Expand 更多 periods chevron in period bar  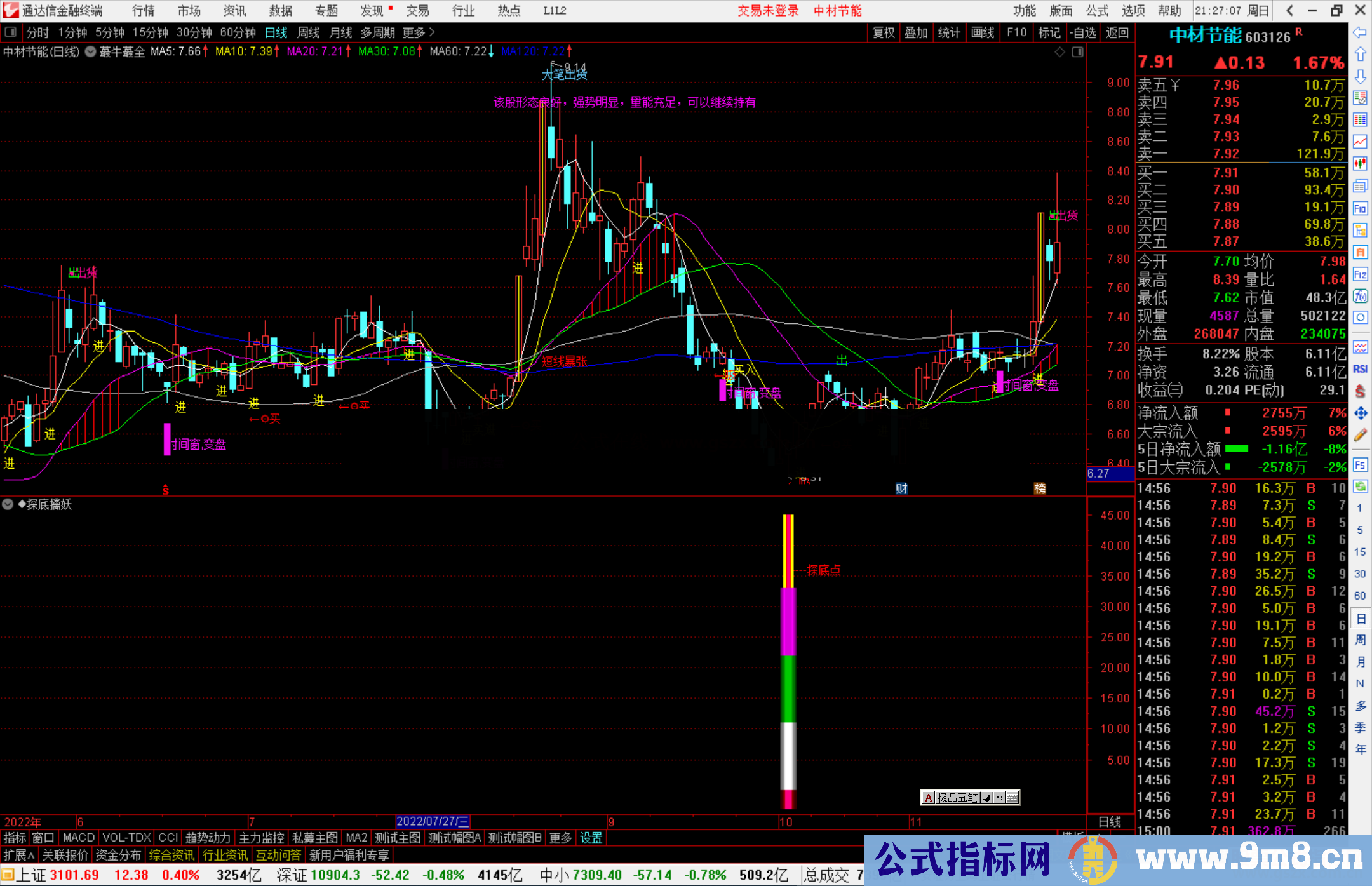[x=432, y=32]
